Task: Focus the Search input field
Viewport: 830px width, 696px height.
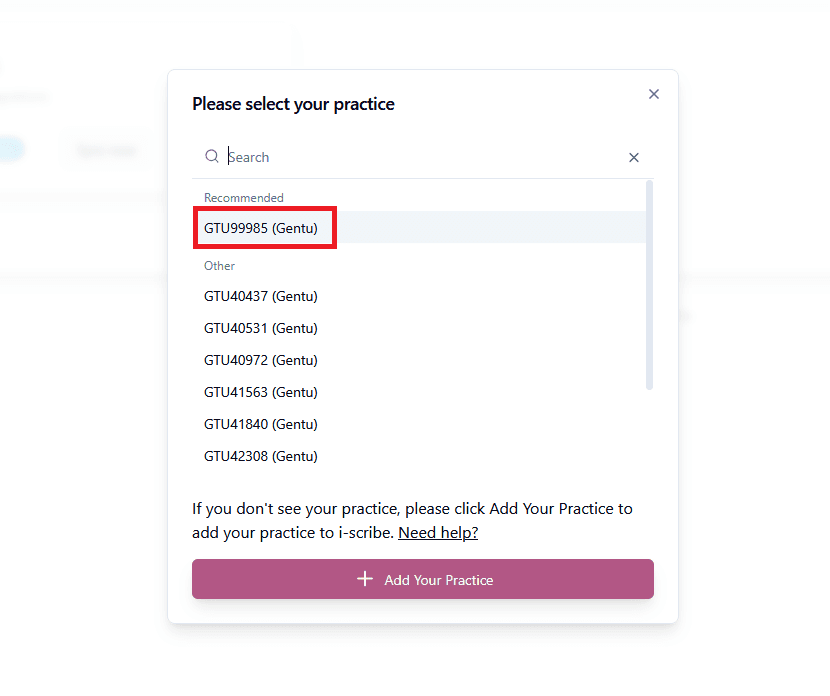Action: 423,157
